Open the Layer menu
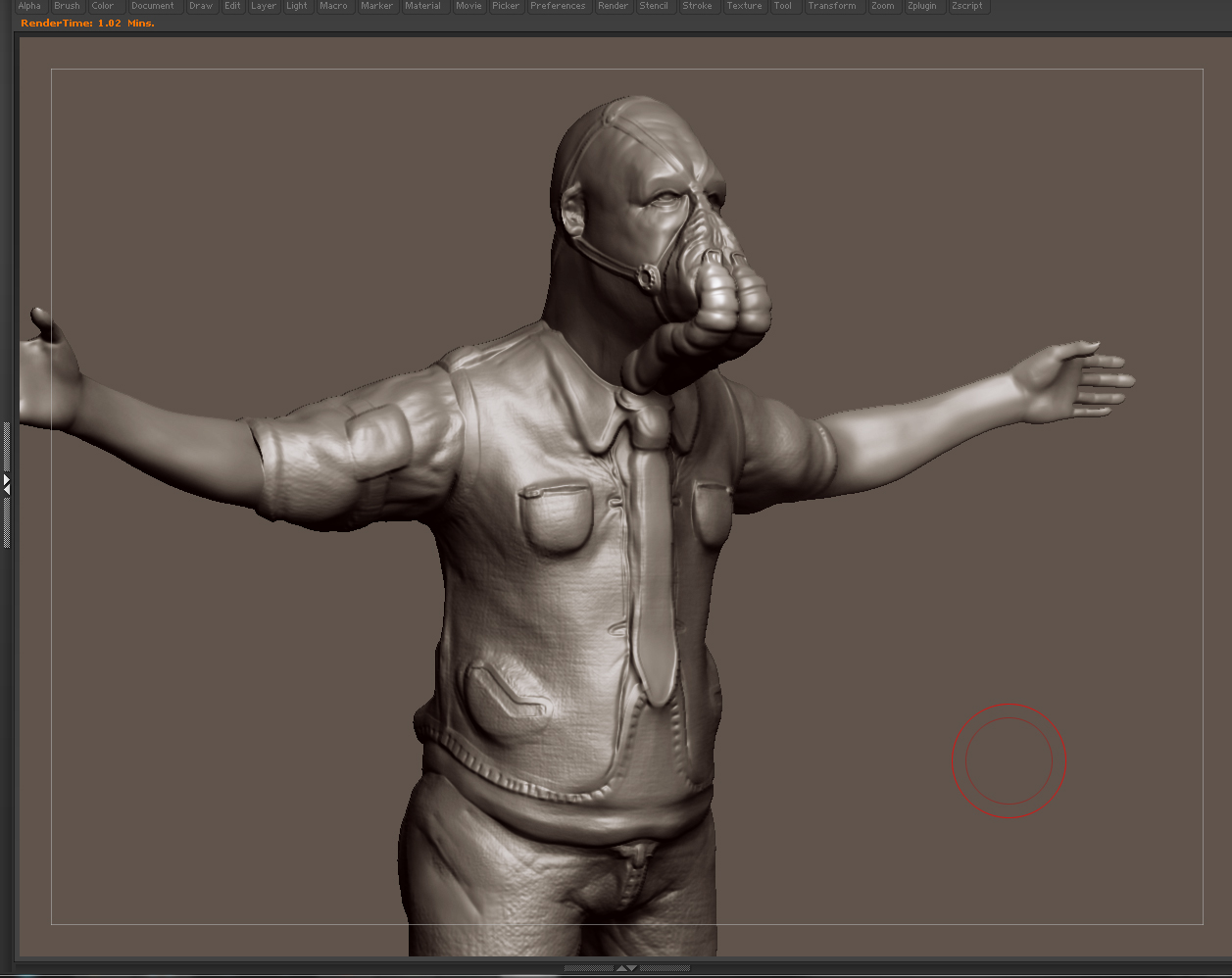 pos(264,6)
